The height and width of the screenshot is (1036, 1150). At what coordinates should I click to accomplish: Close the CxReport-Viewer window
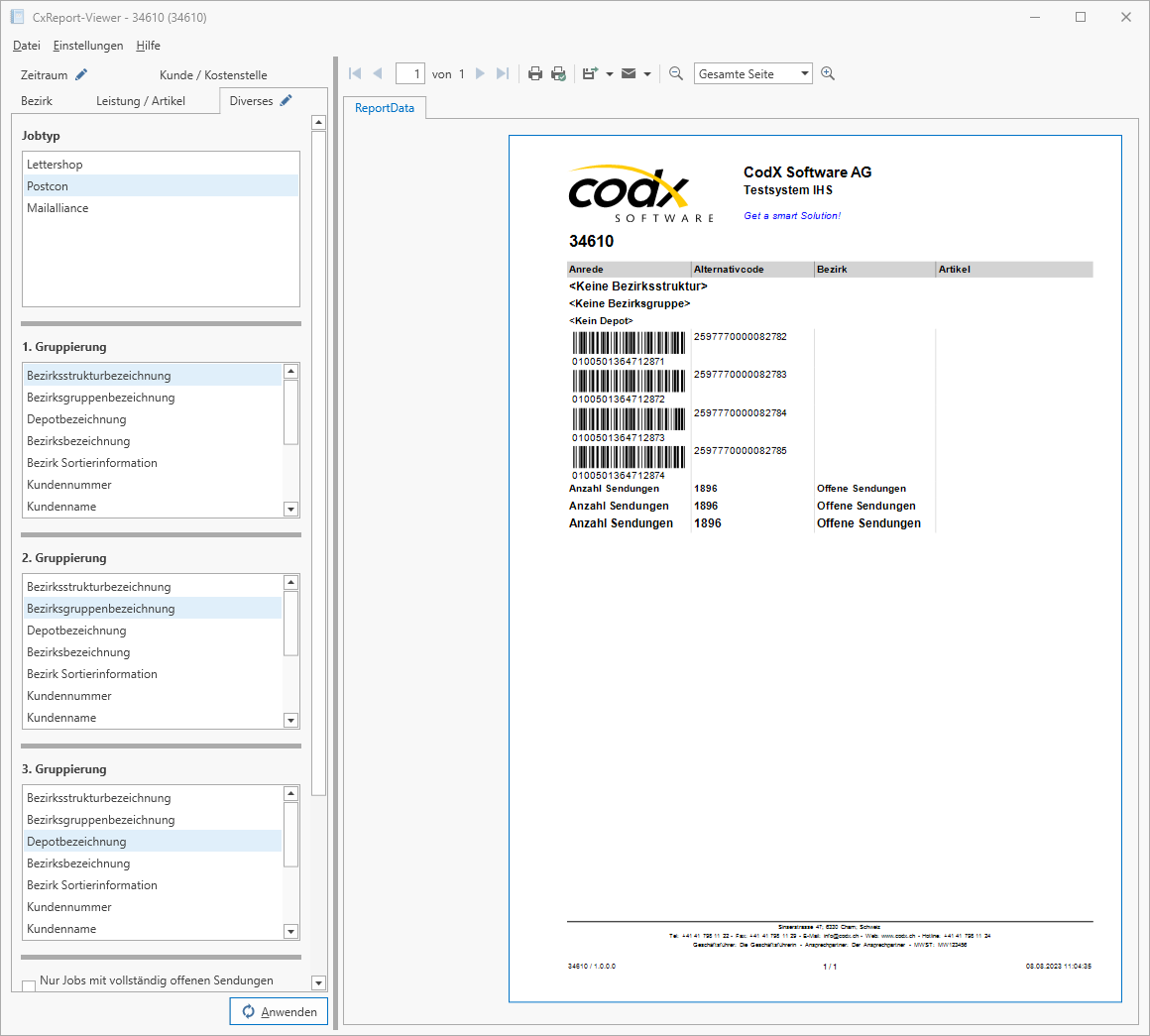[1126, 17]
